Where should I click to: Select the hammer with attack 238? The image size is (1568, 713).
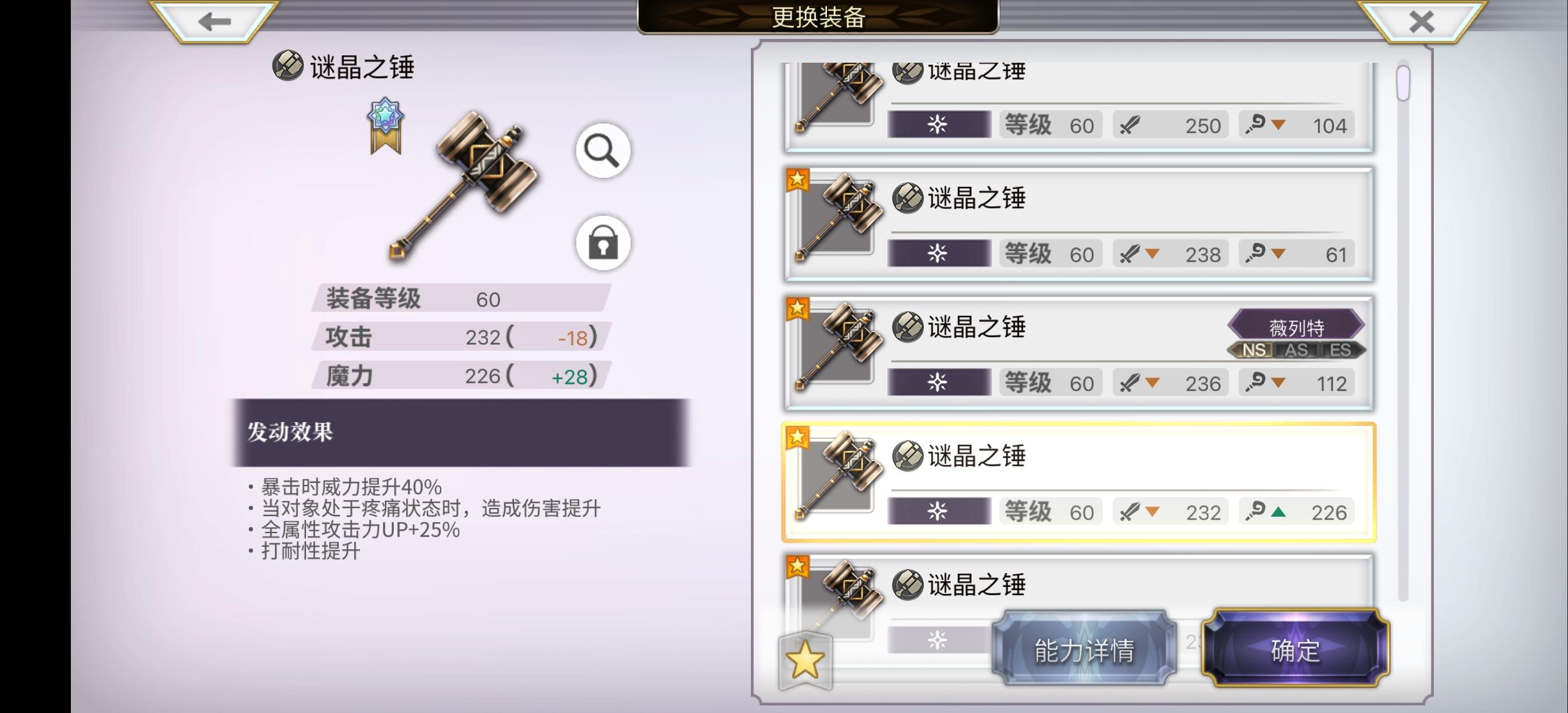click(x=1078, y=225)
